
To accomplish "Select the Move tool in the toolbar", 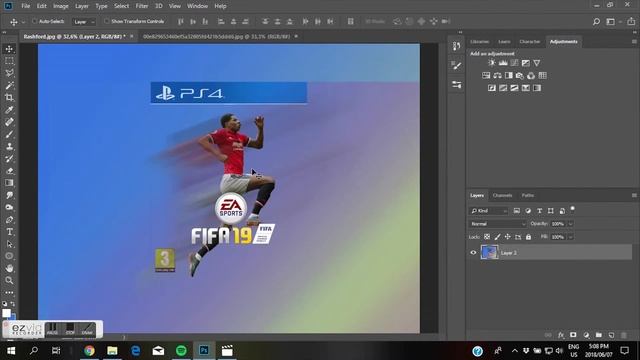I will point(9,49).
